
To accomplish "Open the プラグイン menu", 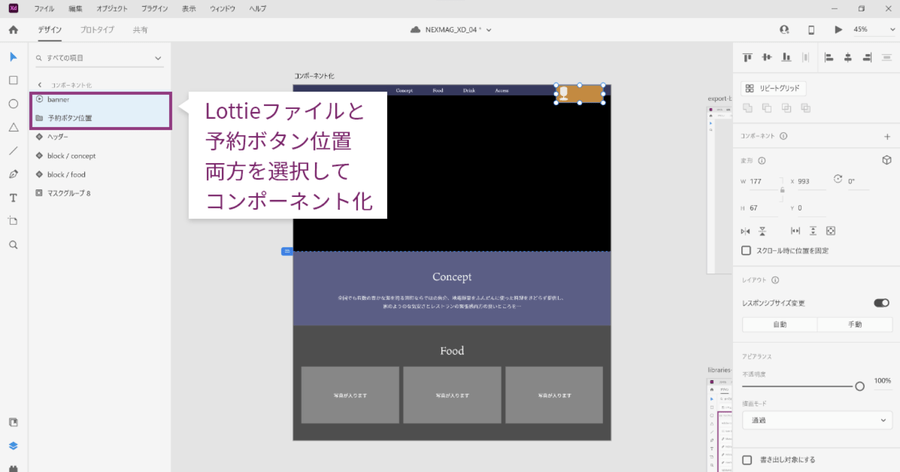I will click(154, 9).
